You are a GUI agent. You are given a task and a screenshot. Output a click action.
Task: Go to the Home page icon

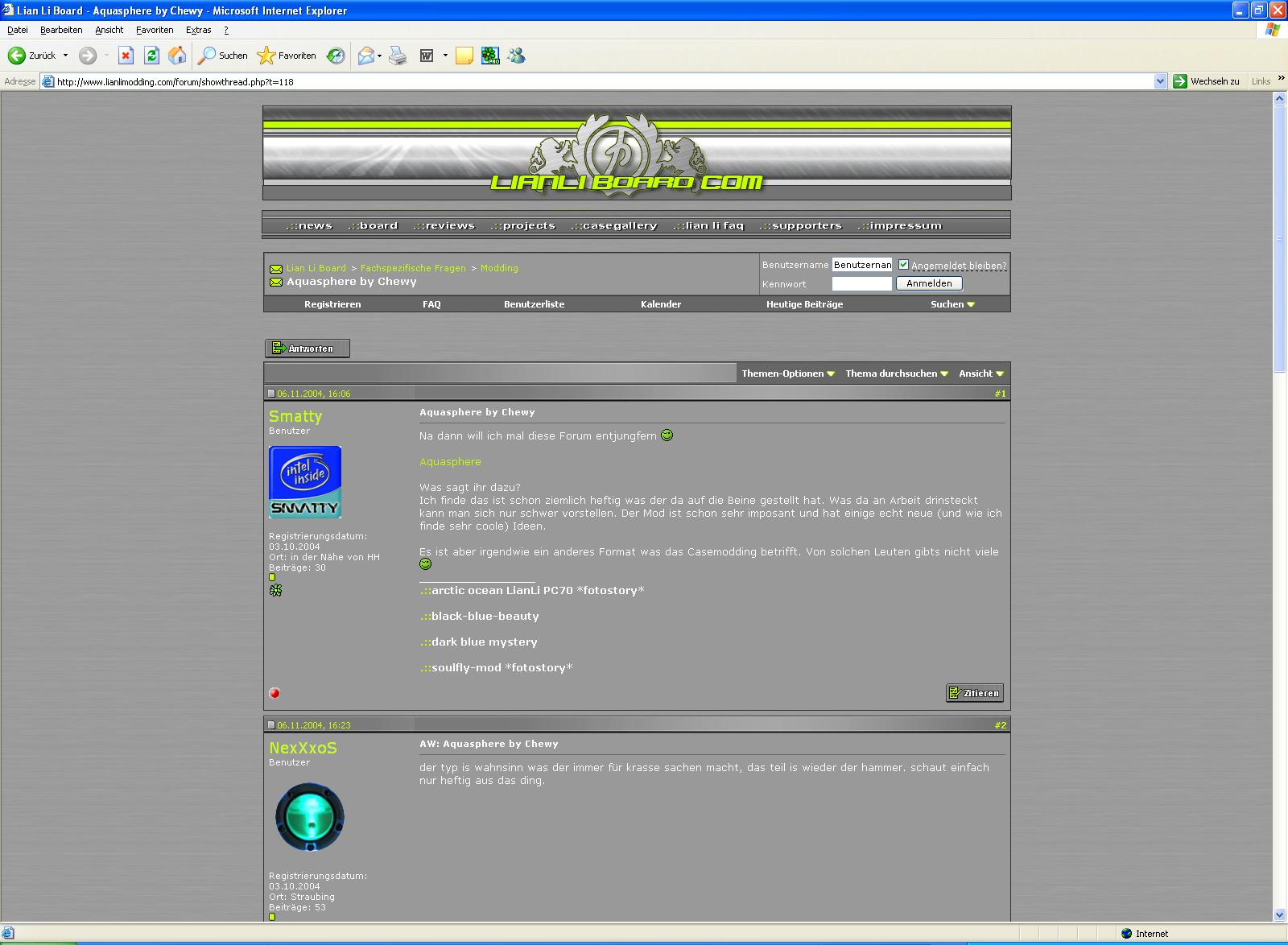coord(177,56)
